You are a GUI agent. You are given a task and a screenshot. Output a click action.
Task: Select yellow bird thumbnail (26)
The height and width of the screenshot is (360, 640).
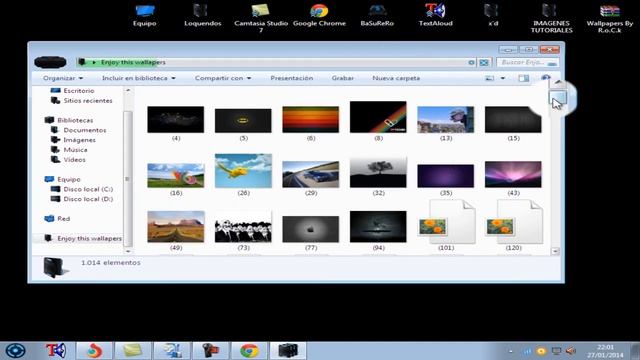pos(243,171)
